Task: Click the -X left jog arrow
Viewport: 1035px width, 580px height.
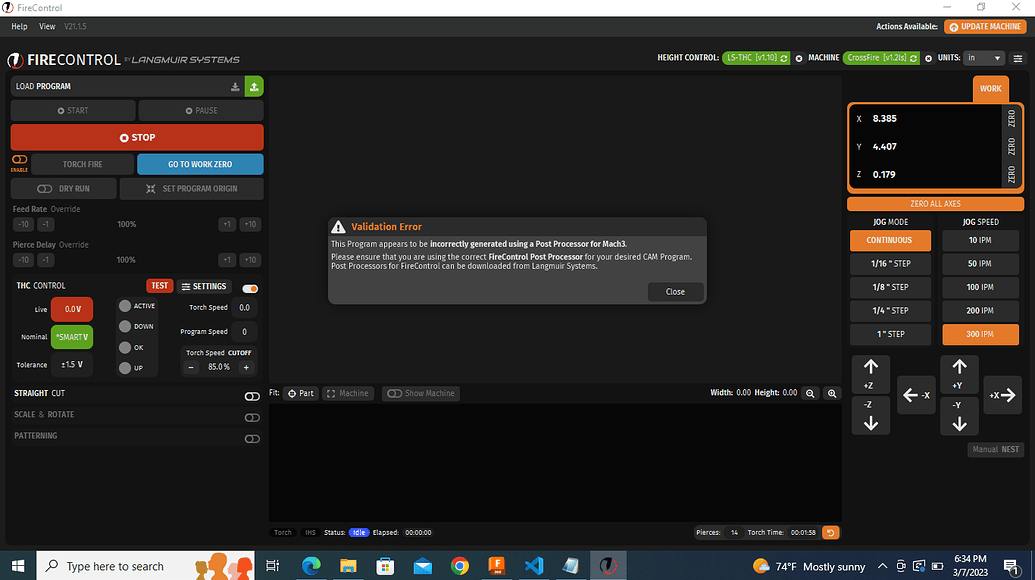Action: click(x=916, y=395)
